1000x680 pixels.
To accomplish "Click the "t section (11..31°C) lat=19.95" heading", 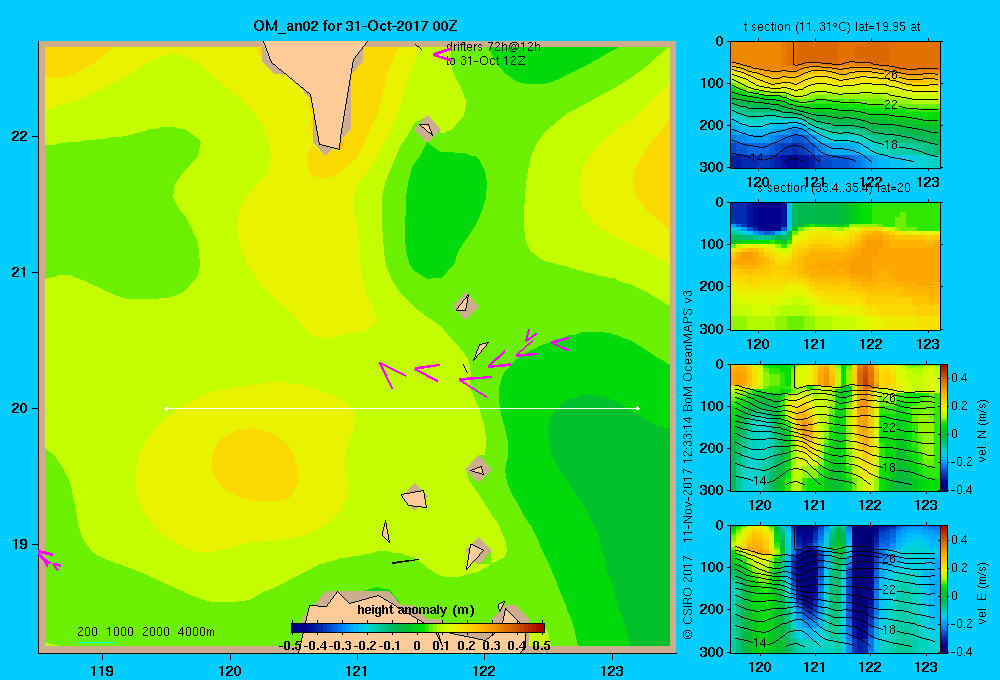I will 832,27.
